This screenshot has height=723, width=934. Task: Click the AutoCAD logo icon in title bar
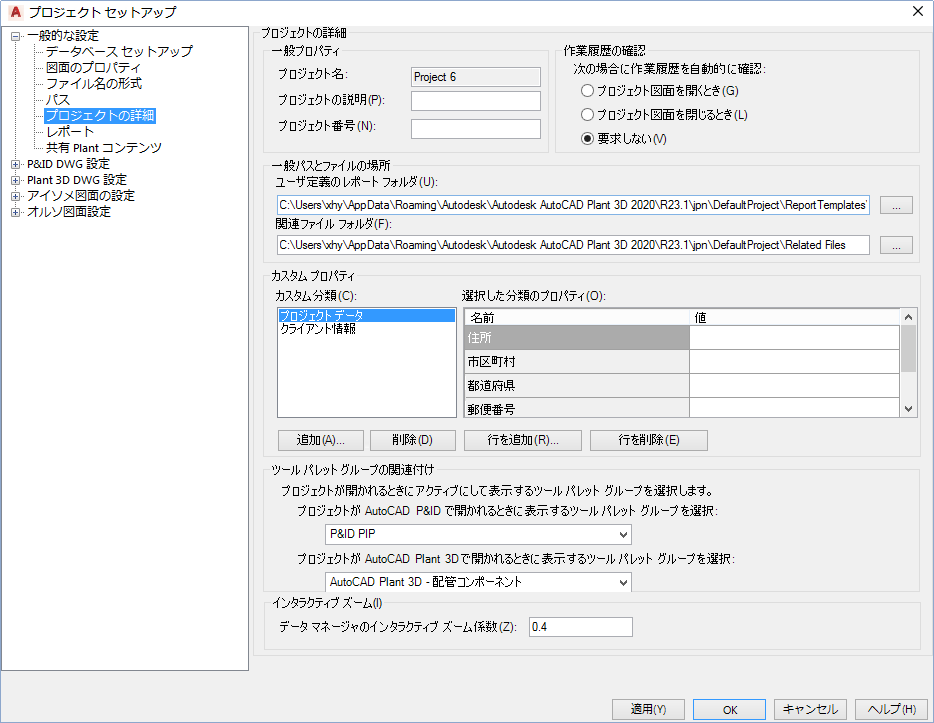15,12
